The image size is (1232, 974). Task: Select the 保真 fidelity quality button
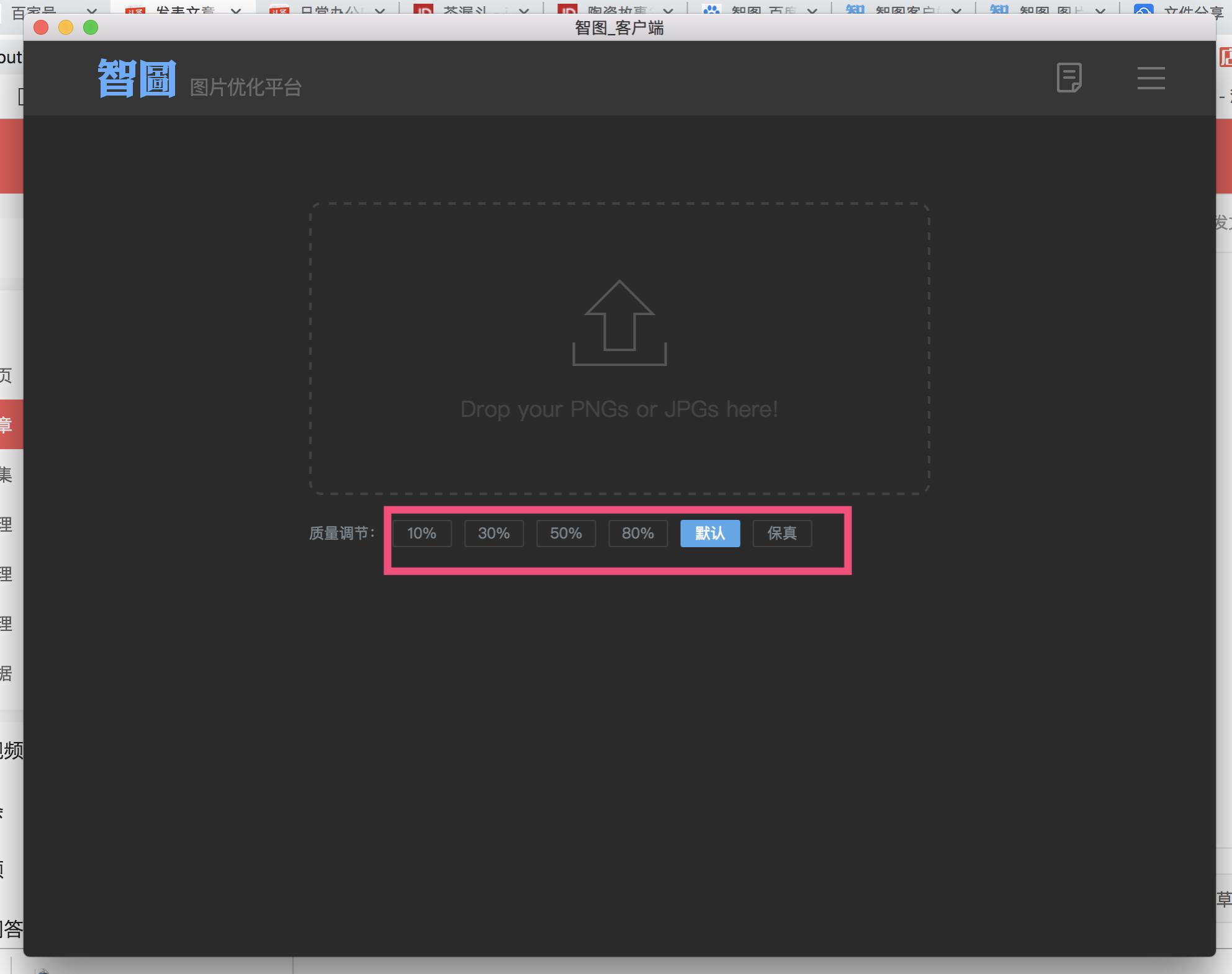click(782, 534)
